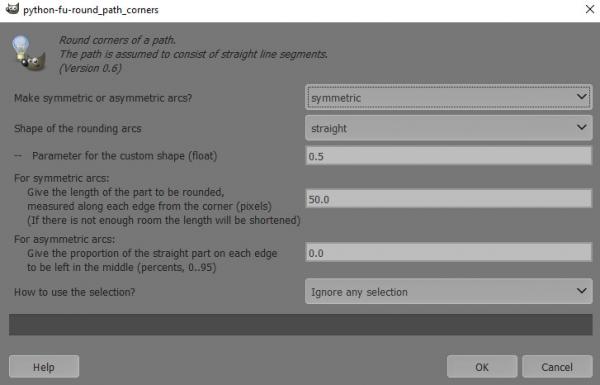Click the dark progress bar area

pyautogui.click(x=300, y=325)
